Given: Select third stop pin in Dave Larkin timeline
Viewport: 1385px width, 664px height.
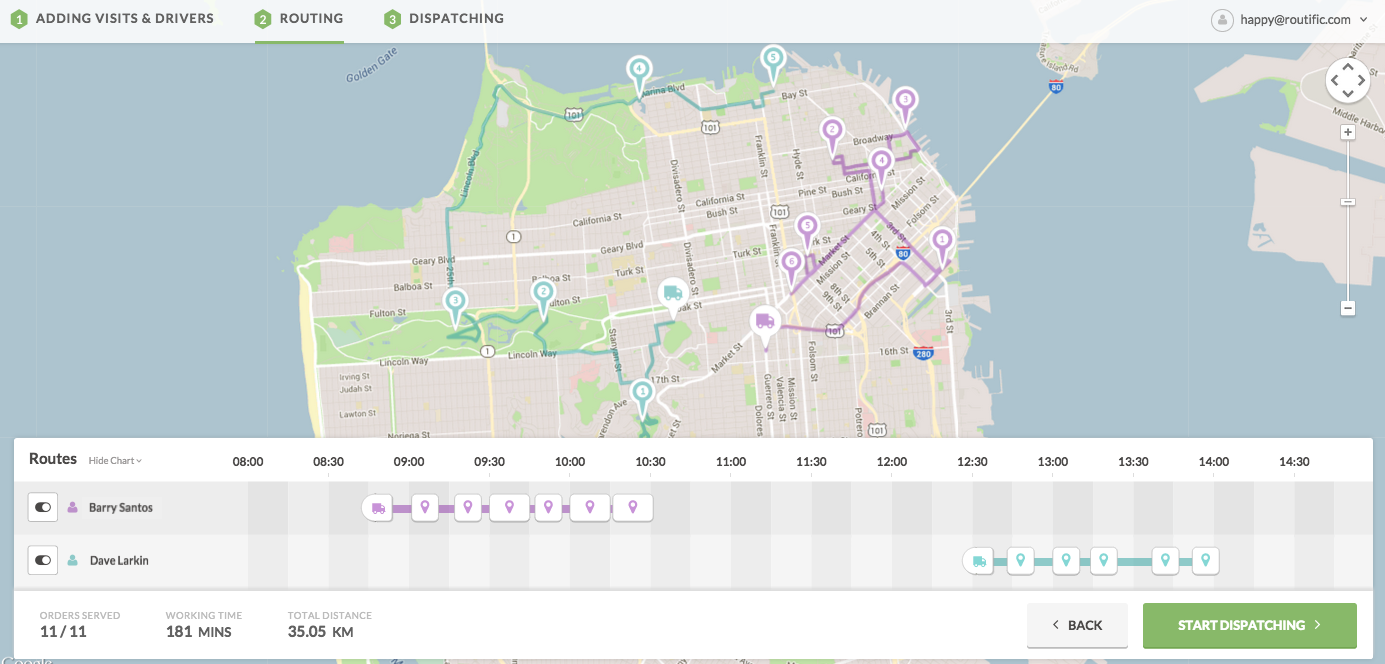Looking at the screenshot, I should [1103, 561].
